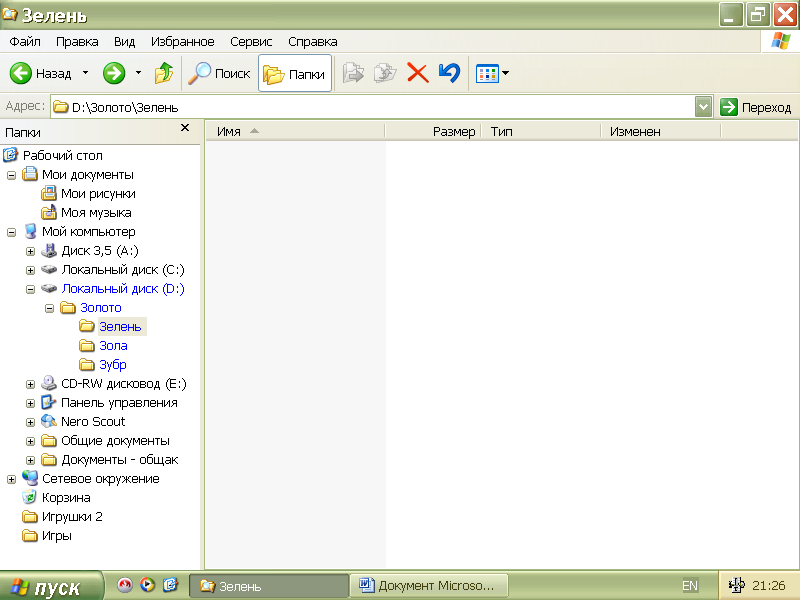
Task: Click the Move To folder icon
Action: [x=353, y=73]
